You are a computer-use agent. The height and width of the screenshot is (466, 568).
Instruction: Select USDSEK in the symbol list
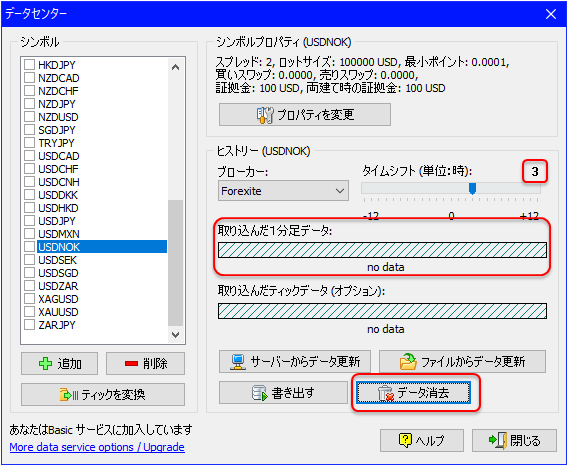57,260
